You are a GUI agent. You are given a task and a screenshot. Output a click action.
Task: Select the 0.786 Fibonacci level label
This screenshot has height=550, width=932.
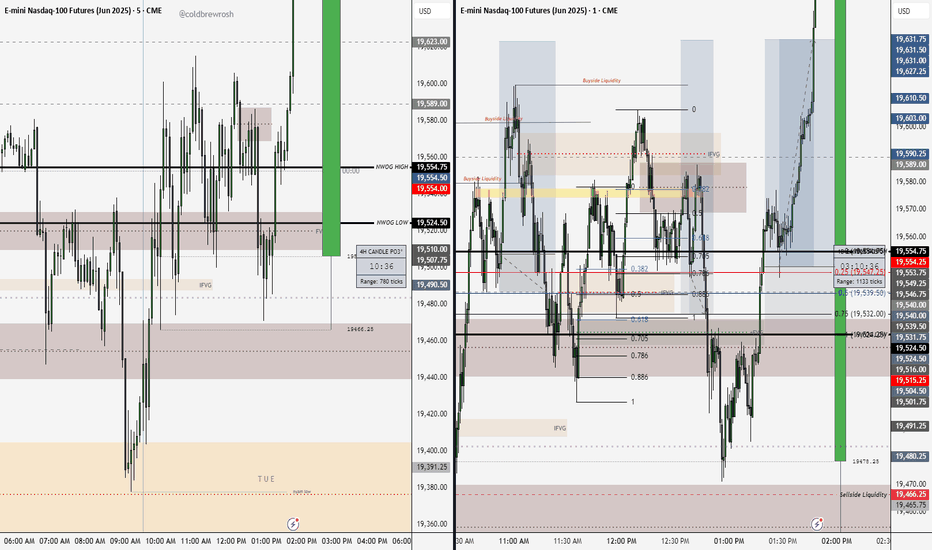coord(640,356)
